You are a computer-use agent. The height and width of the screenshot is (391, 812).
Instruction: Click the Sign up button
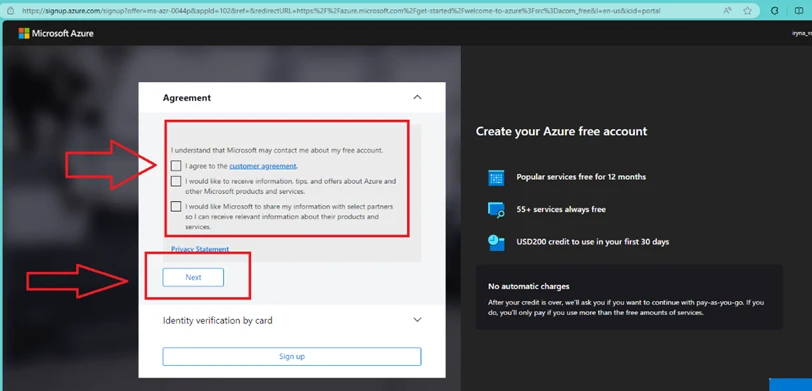292,356
